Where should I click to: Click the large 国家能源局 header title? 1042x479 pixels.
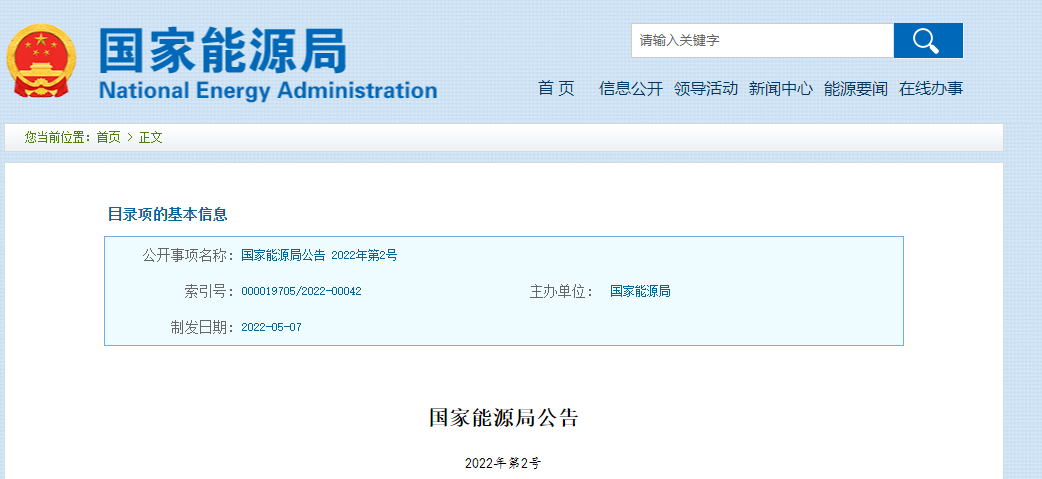point(223,50)
